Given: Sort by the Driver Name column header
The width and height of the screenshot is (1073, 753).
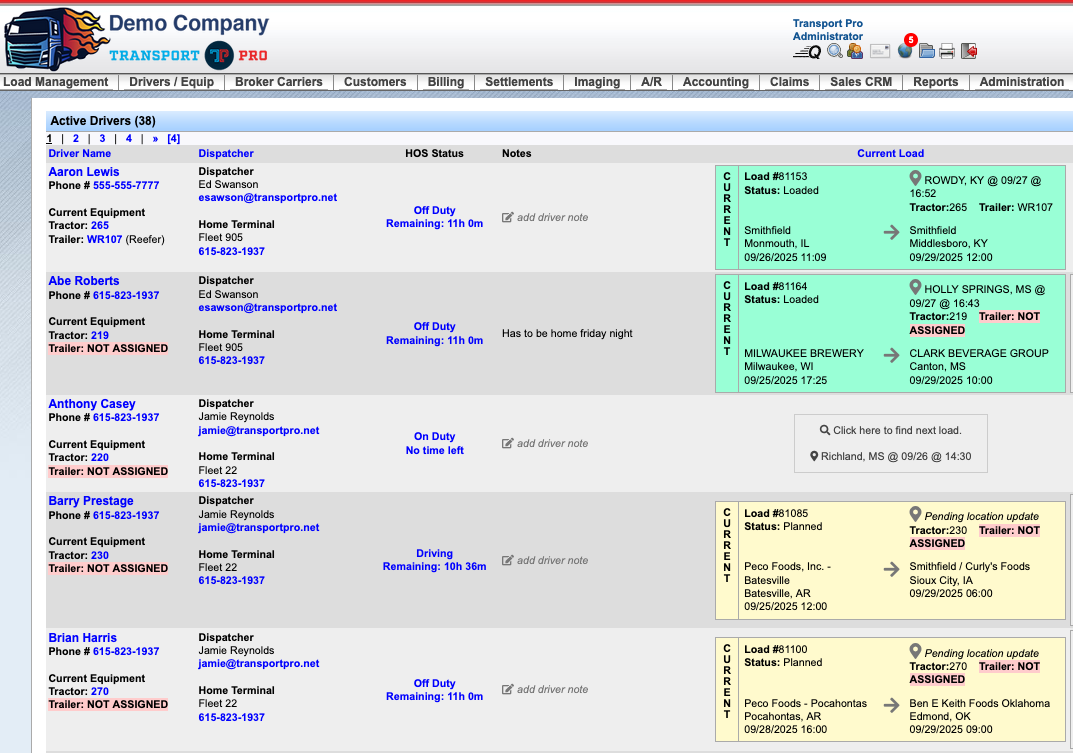Looking at the screenshot, I should click(79, 153).
